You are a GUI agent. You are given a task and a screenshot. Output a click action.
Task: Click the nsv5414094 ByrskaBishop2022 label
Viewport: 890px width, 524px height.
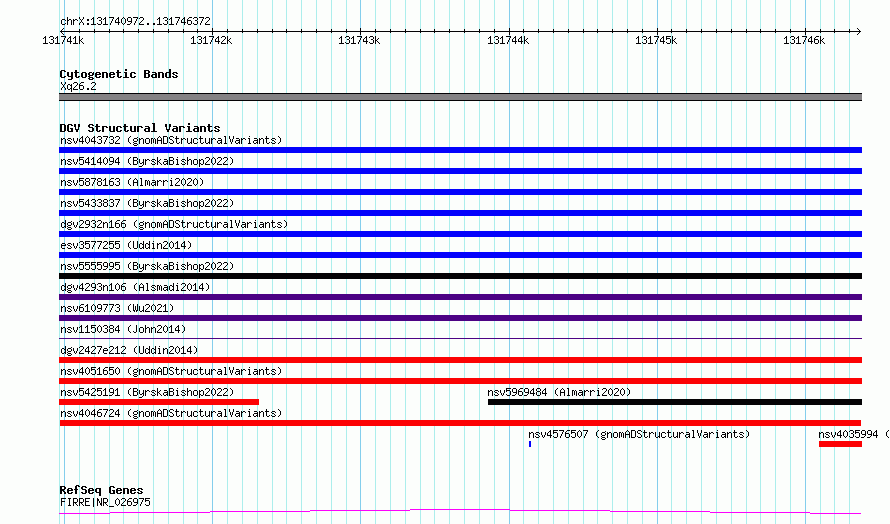pos(147,161)
